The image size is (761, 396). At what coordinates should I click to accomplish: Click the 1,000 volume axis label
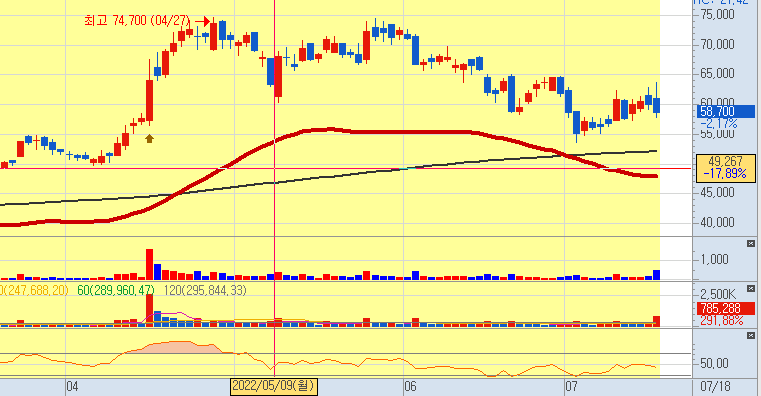(714, 260)
